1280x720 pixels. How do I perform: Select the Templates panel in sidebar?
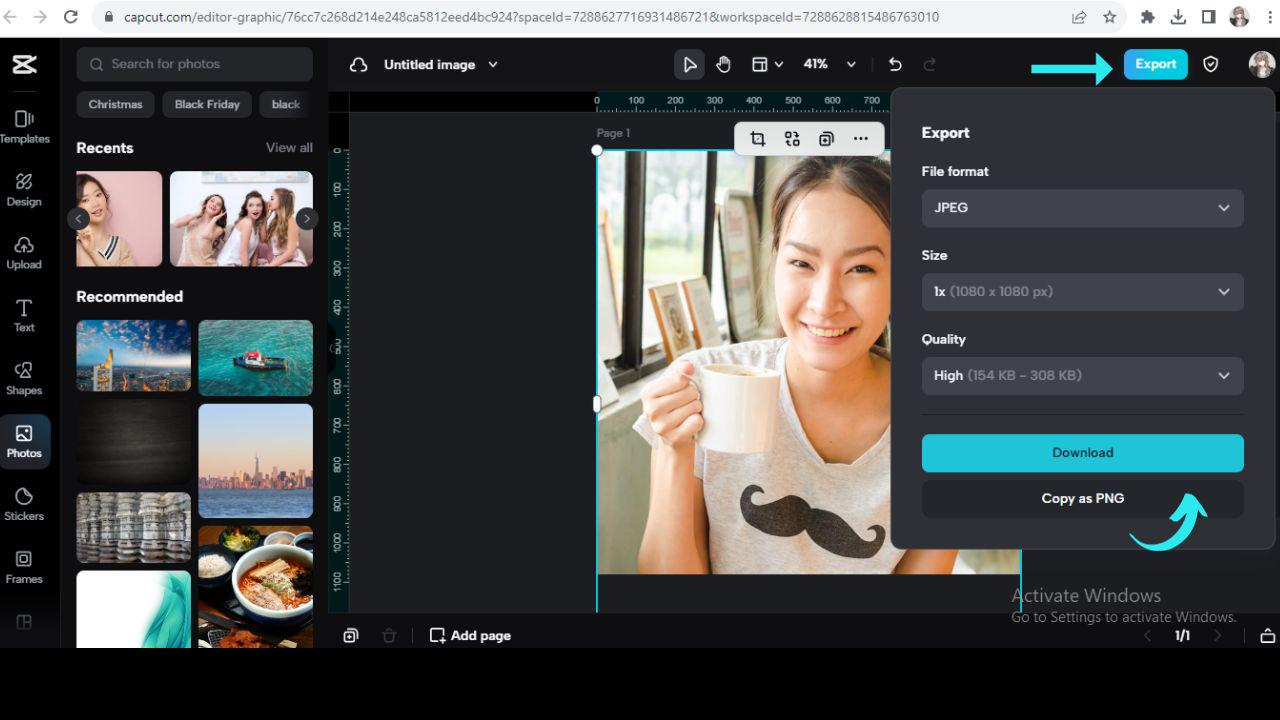click(x=24, y=128)
